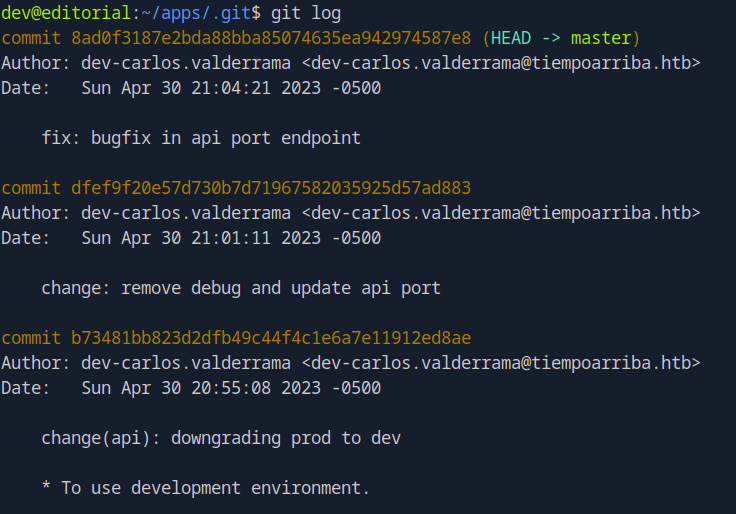The height and width of the screenshot is (514, 736).
Task: Click the commit hash starting with 8ad0f3187
Action: [x=271, y=38]
